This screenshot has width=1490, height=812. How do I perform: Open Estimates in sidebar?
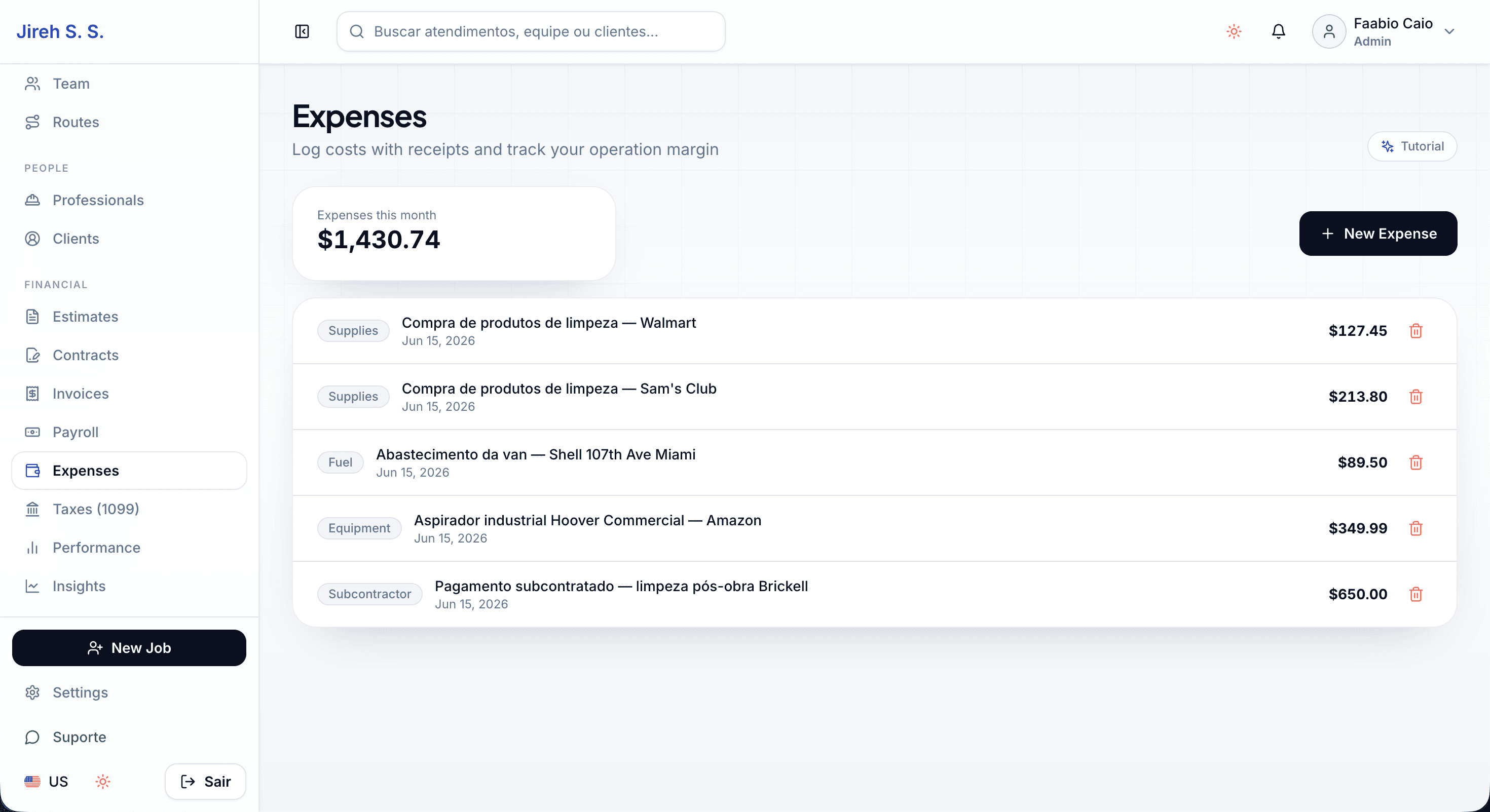[129, 317]
